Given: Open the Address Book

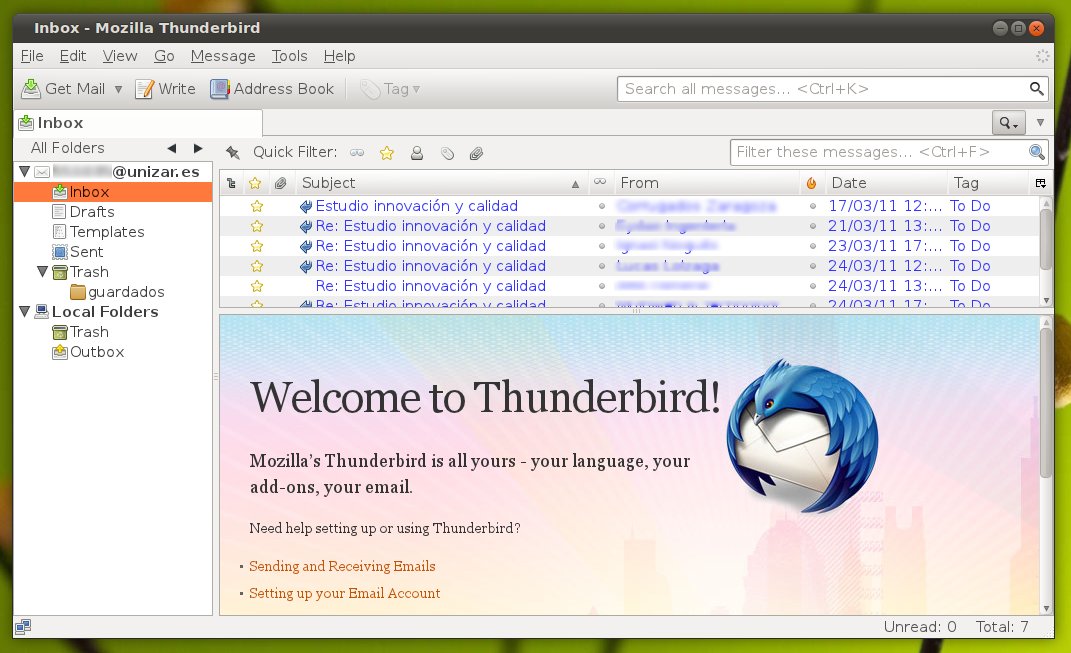Looking at the screenshot, I should (272, 89).
